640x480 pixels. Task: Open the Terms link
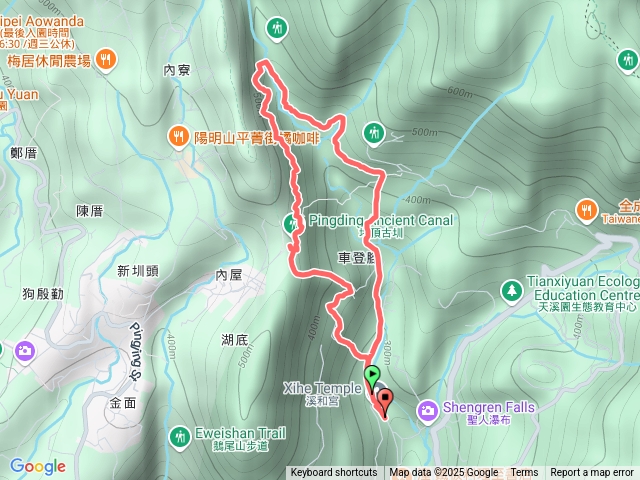pos(524,473)
